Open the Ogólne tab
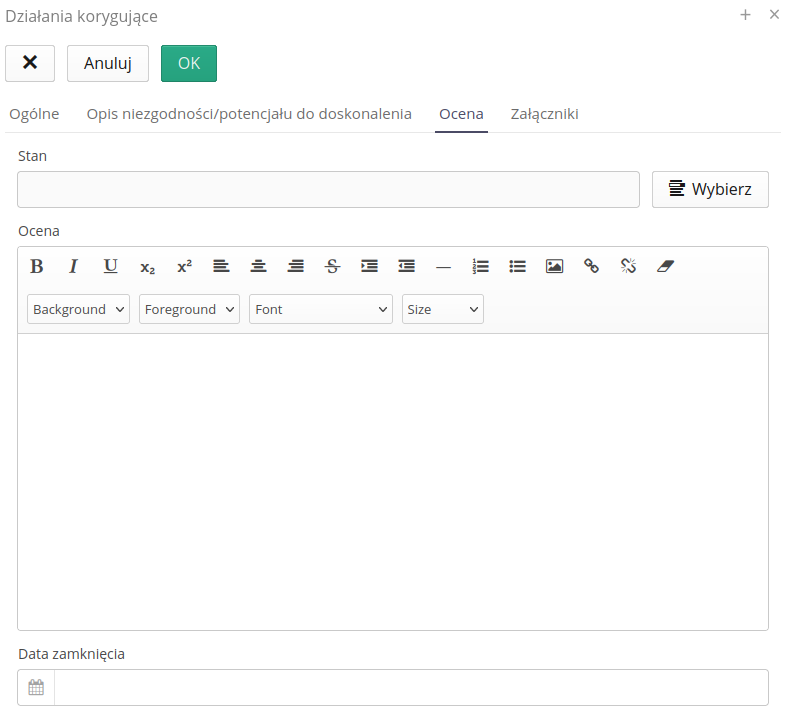This screenshot has width=789, height=726. tap(34, 114)
